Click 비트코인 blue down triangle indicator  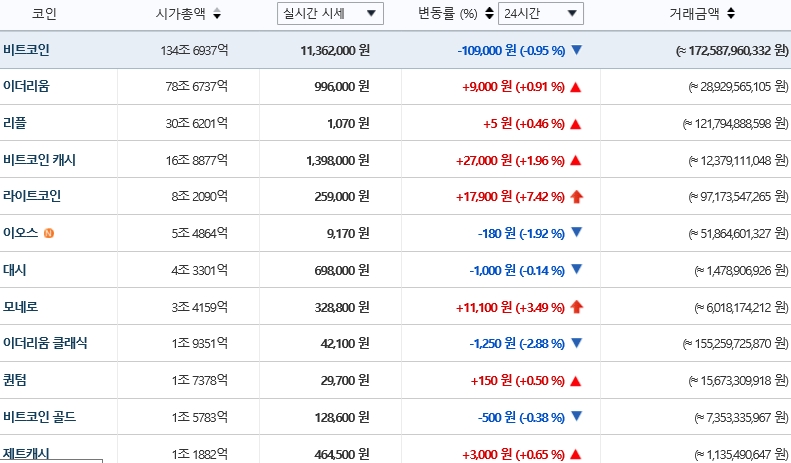coord(576,49)
